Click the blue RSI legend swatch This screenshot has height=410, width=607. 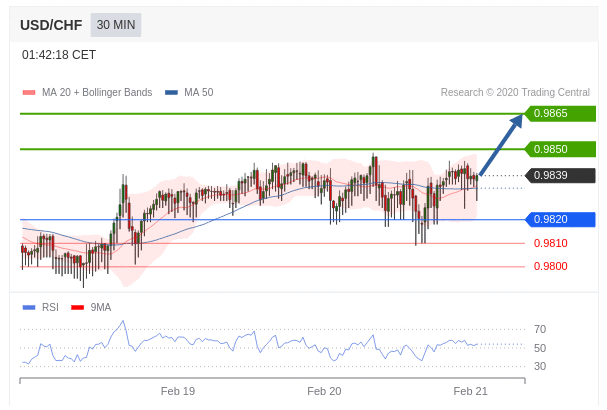click(x=29, y=307)
